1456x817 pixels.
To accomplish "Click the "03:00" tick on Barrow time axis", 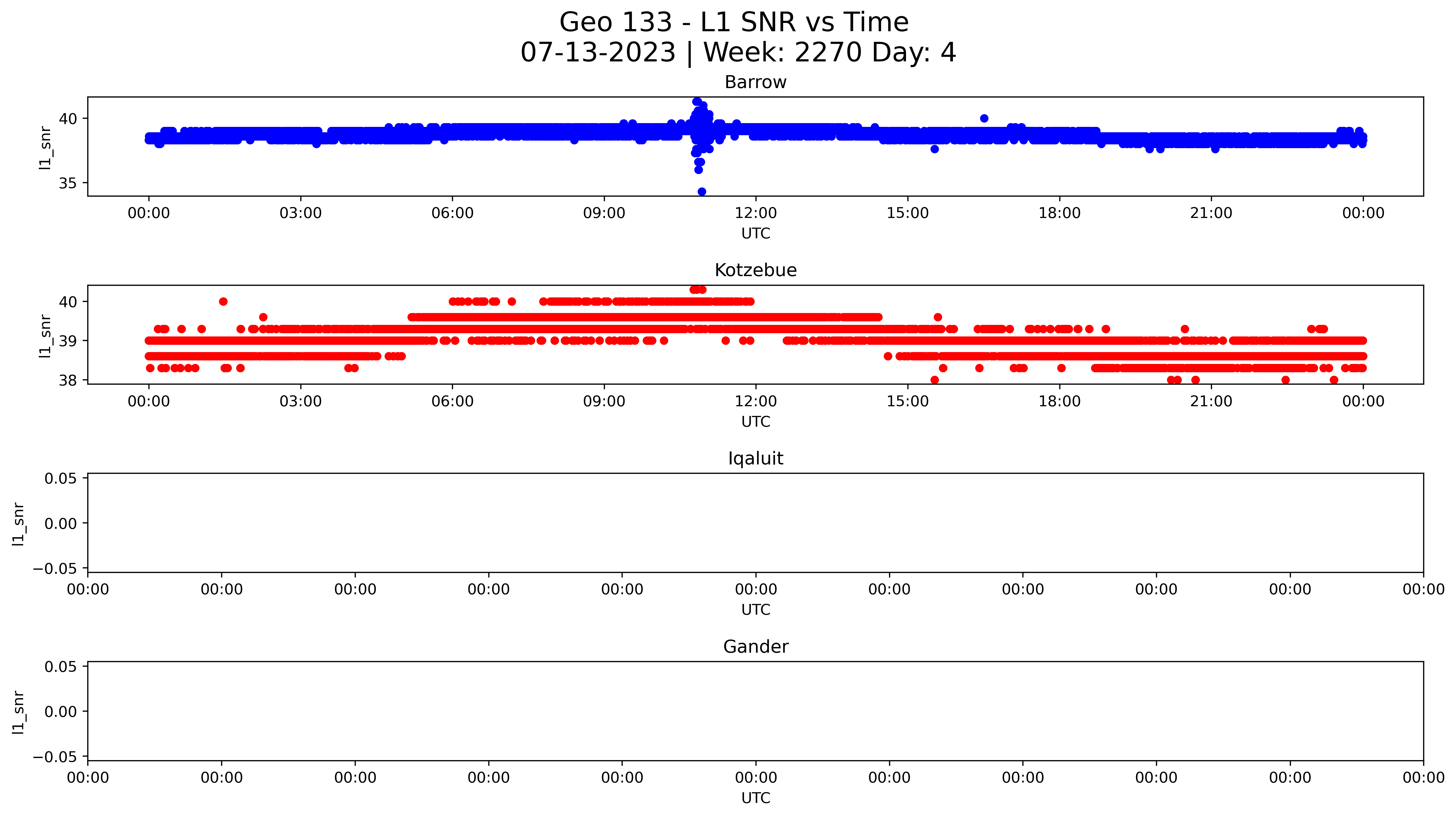I will coord(301,213).
